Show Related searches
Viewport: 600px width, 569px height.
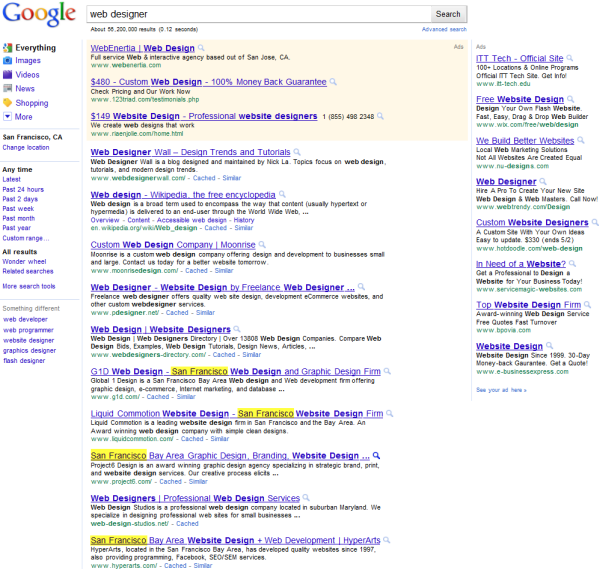click(28, 271)
